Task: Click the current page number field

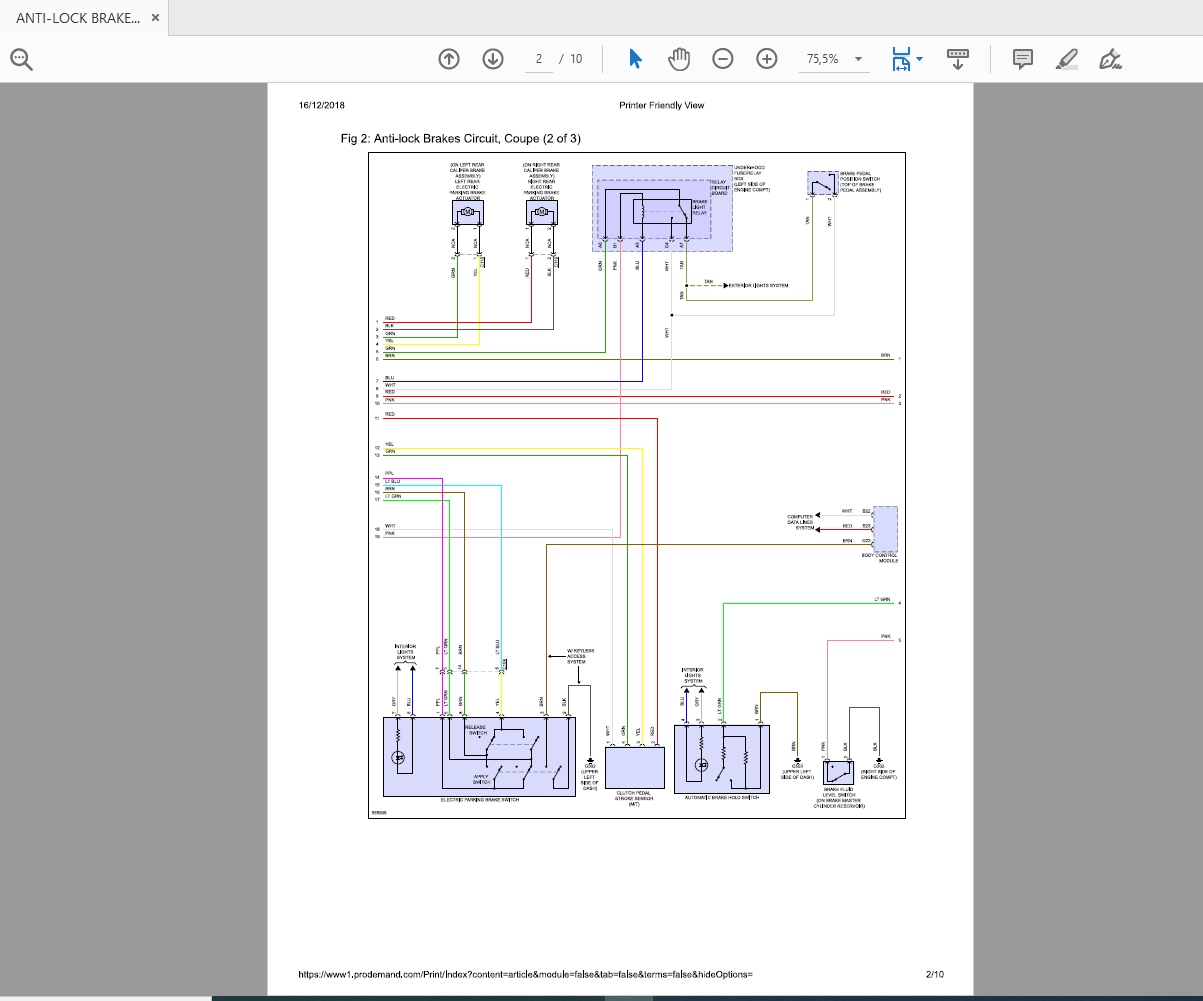Action: coord(539,59)
